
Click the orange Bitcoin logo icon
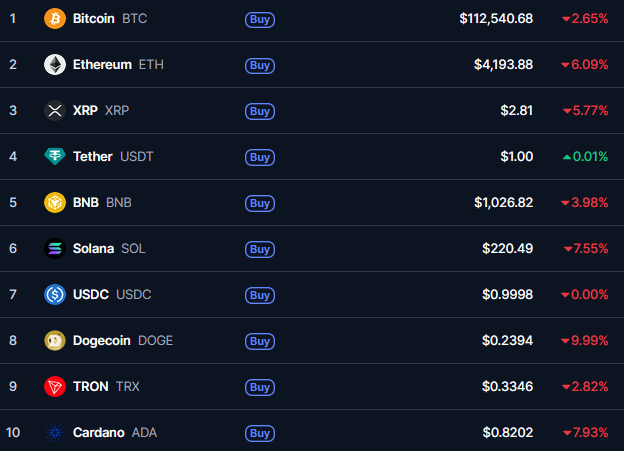[55, 19]
